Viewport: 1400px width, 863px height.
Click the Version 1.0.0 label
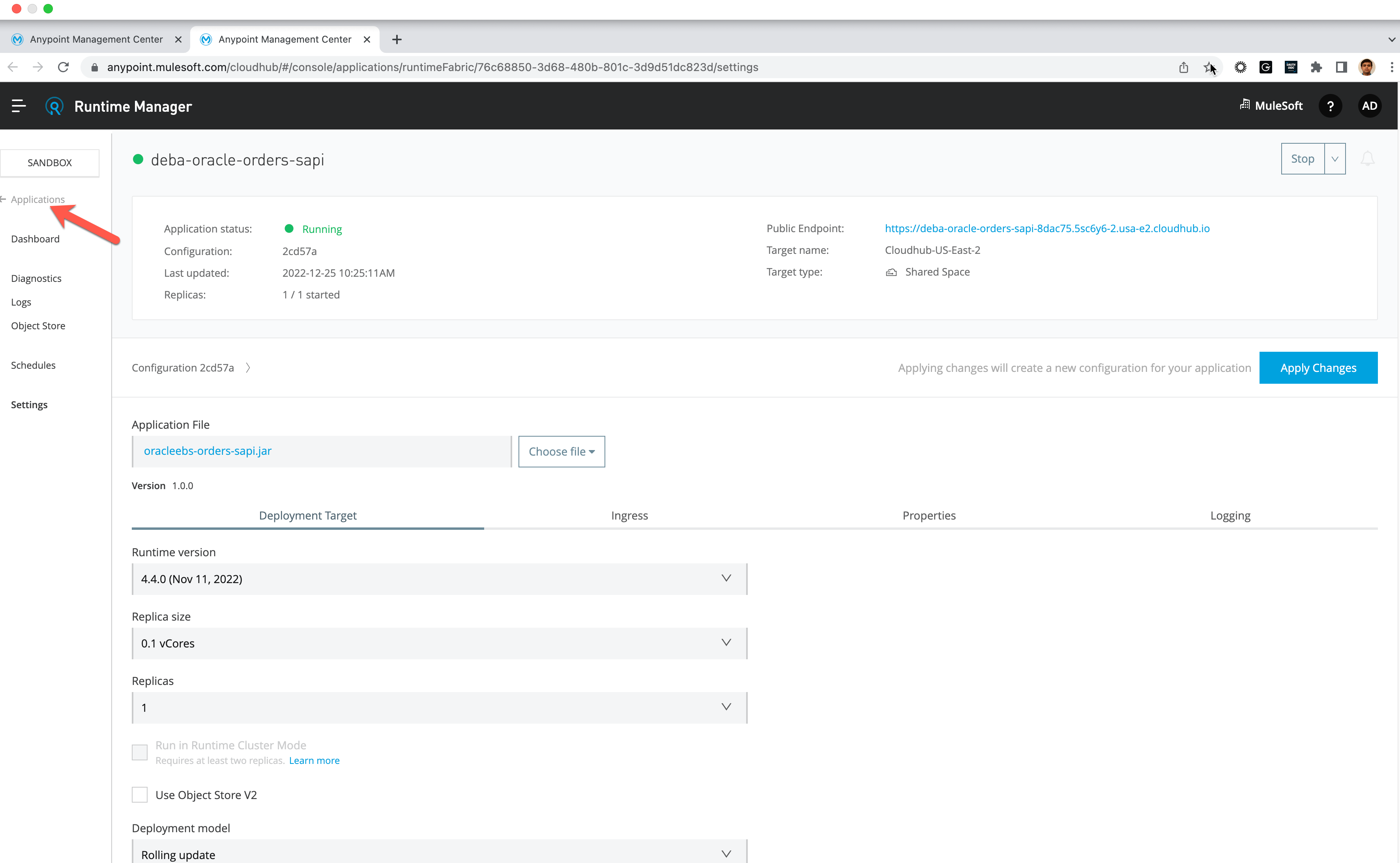coord(163,486)
